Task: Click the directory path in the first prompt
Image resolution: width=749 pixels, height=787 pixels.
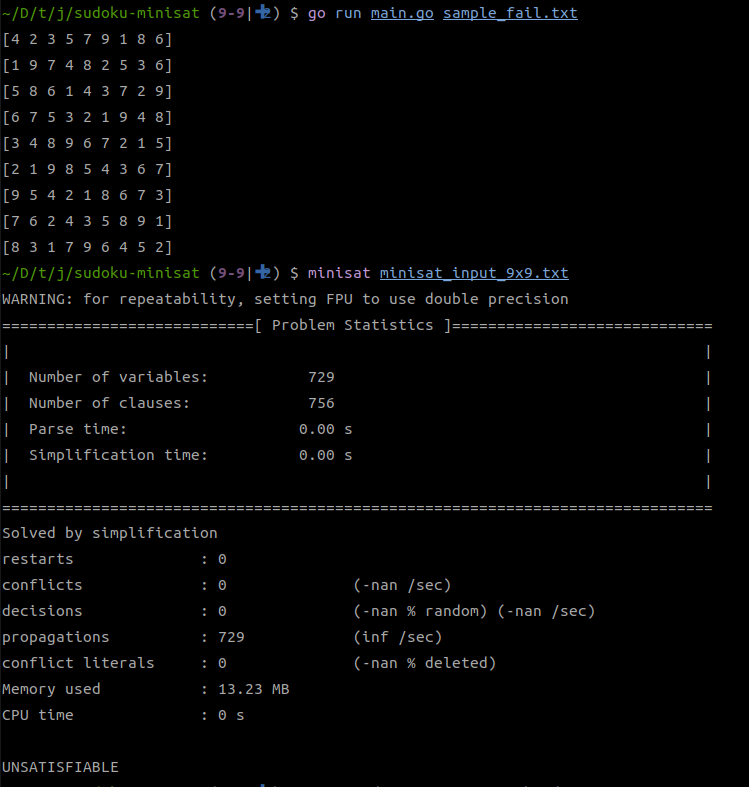Action: [101, 13]
